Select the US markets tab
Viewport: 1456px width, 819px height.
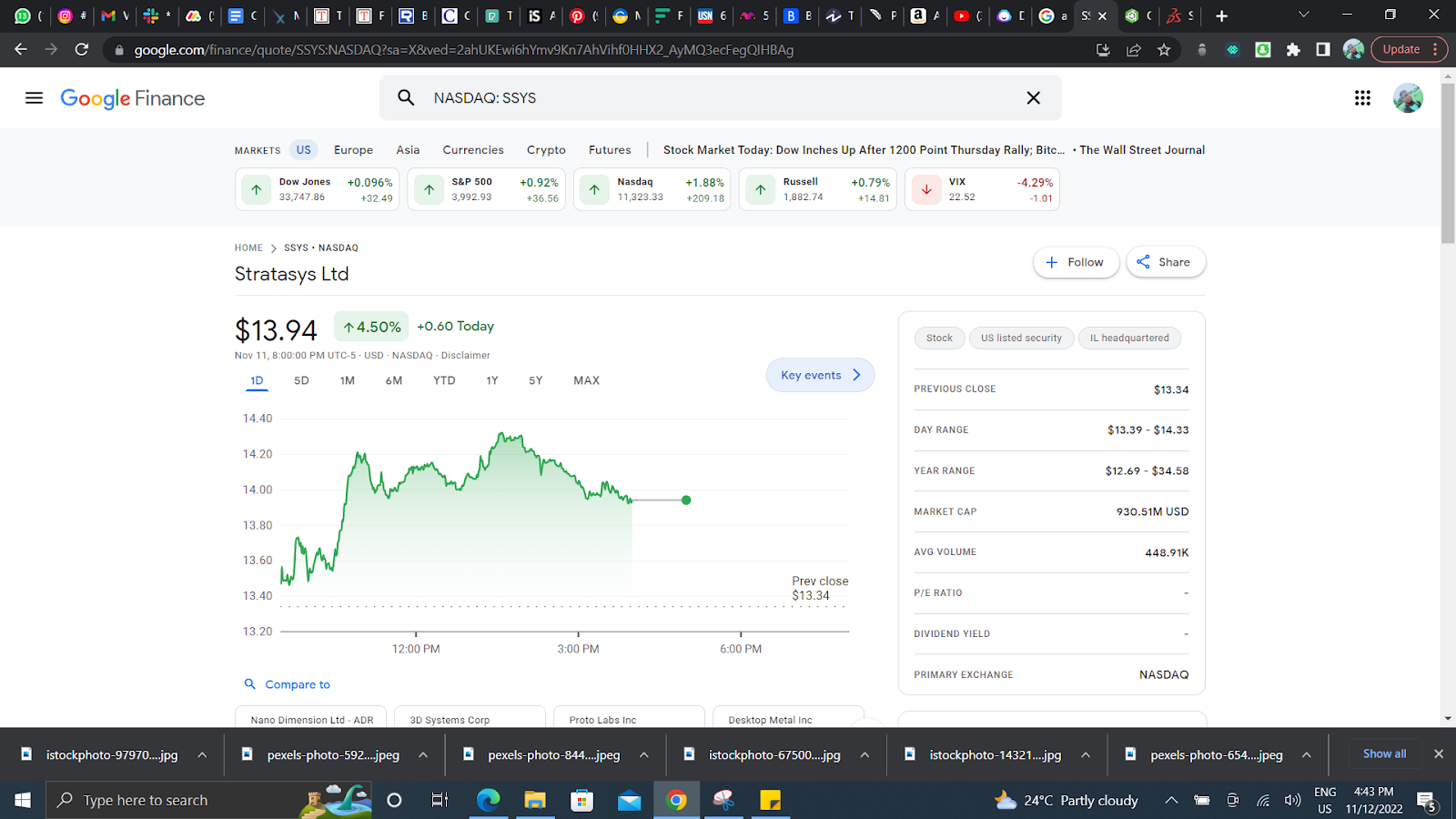click(303, 150)
